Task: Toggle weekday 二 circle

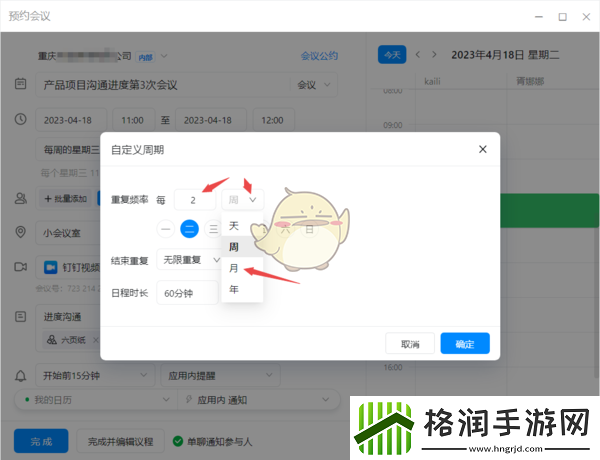Action: click(189, 229)
